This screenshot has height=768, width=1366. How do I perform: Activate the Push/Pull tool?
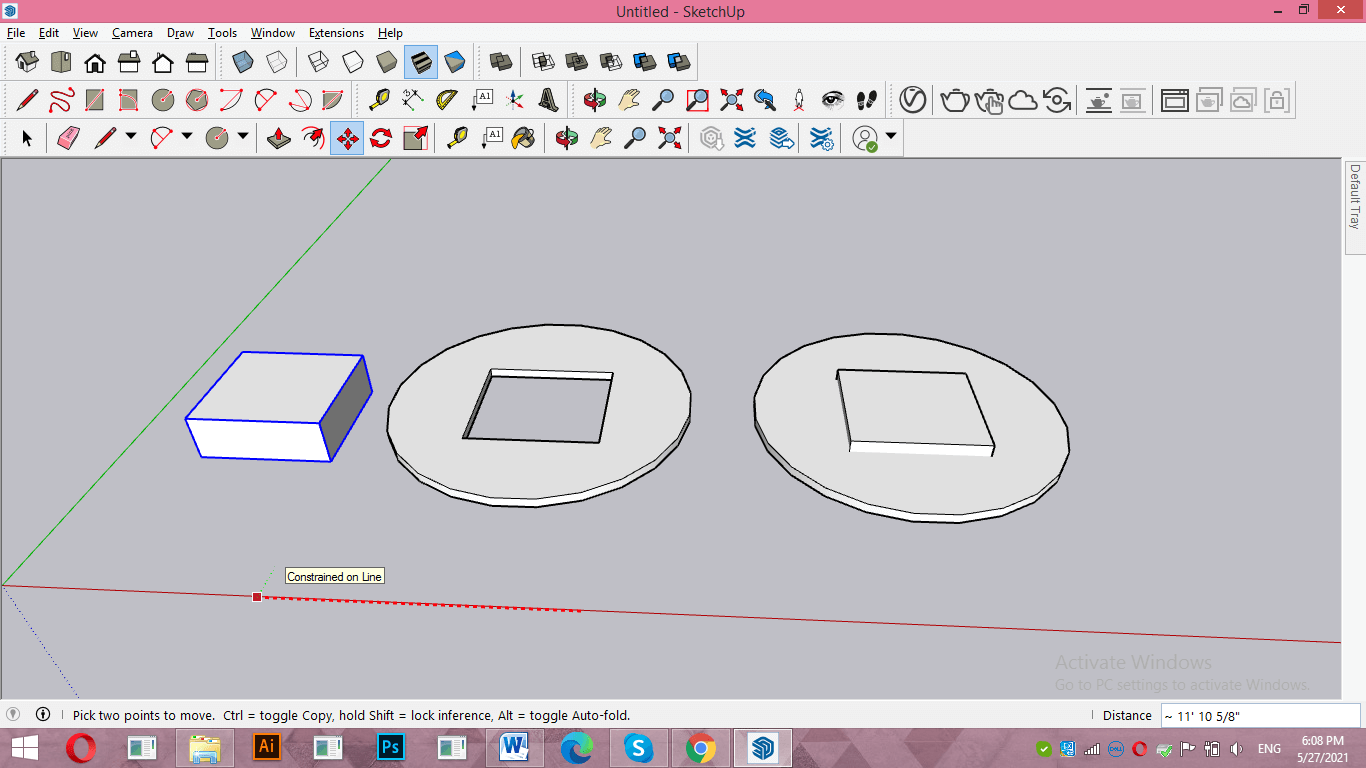(x=280, y=138)
